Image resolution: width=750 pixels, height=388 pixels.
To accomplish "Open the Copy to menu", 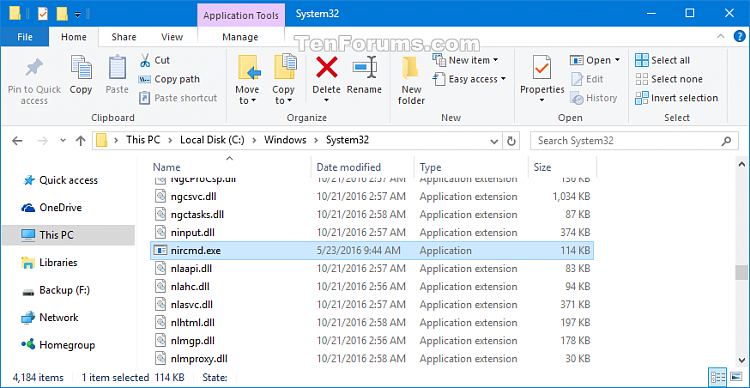I will pos(284,79).
